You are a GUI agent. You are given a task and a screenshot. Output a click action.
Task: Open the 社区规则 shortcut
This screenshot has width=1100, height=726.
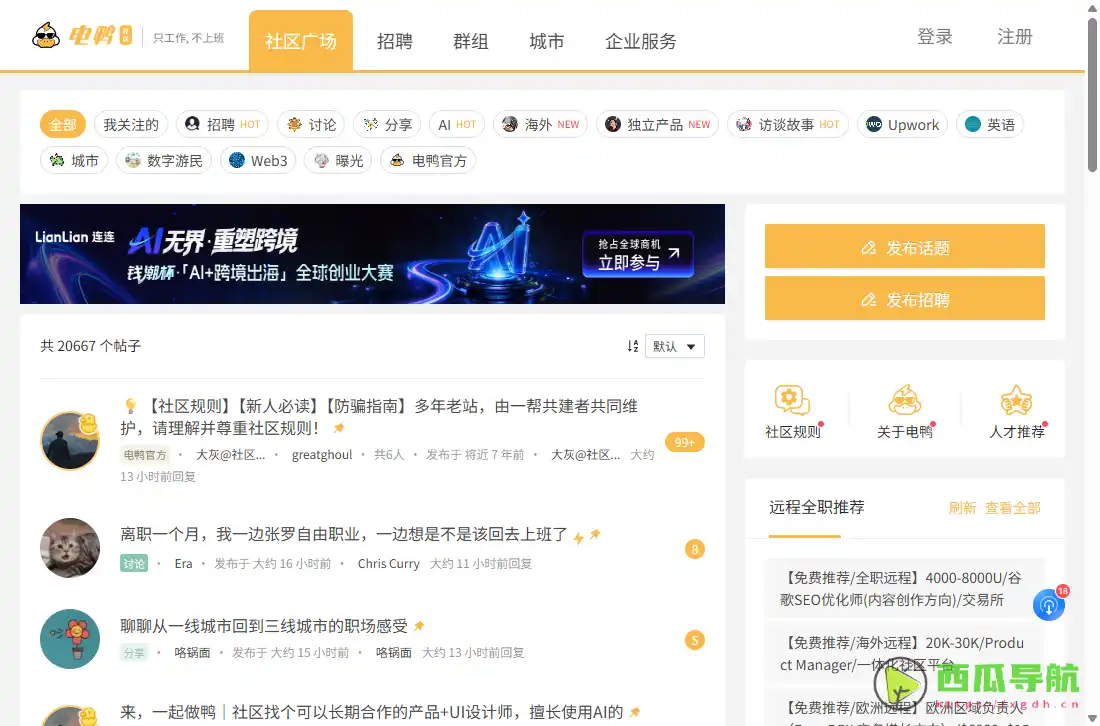[x=793, y=412]
